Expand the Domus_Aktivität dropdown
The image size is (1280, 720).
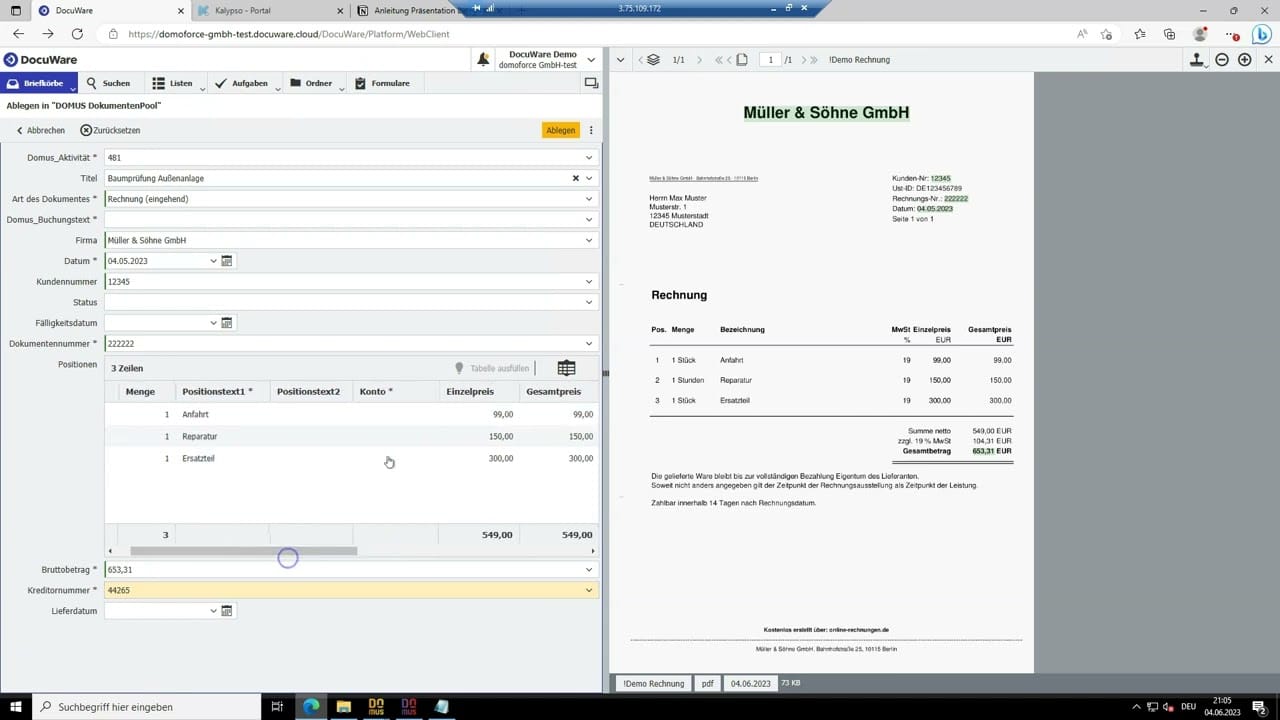click(589, 157)
